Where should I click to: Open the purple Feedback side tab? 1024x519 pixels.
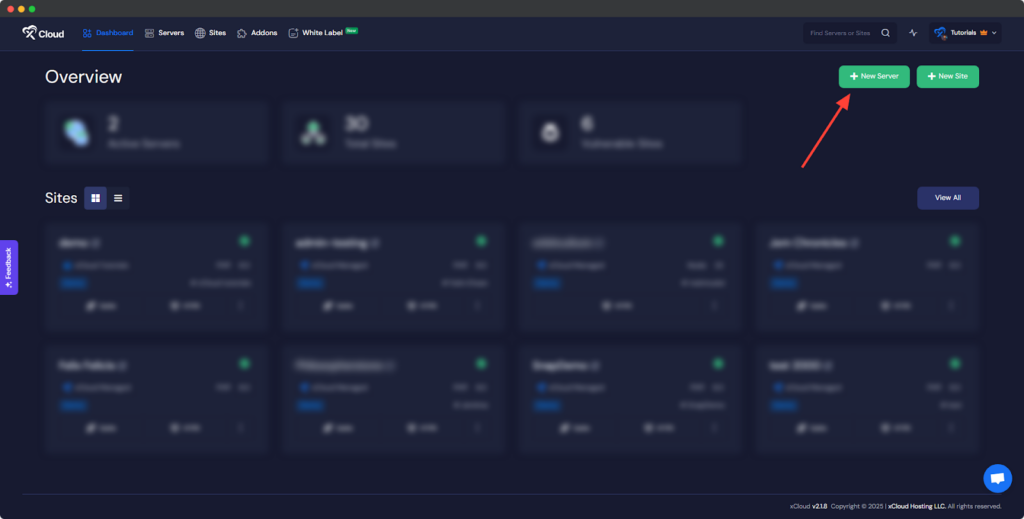(9, 267)
